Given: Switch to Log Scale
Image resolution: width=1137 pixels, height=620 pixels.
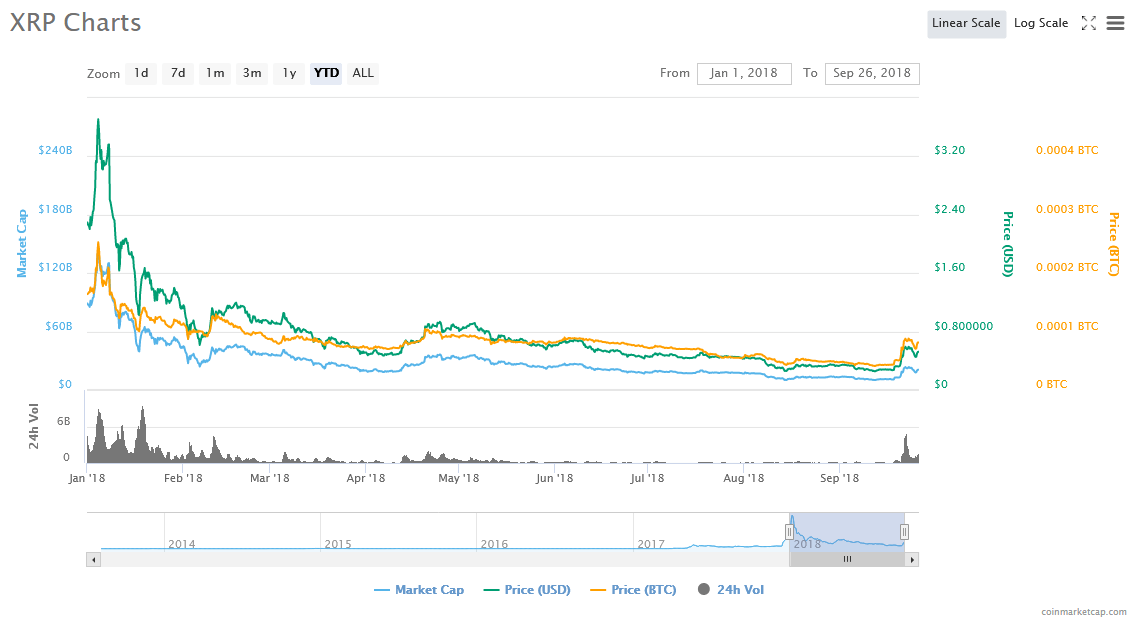Looking at the screenshot, I should coord(1041,23).
